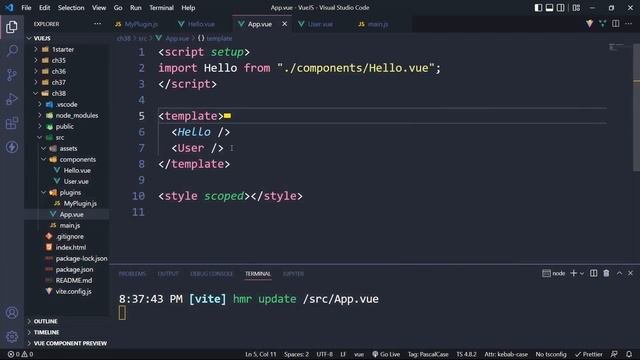This screenshot has width=640, height=360.
Task: Open the Terminal menu
Action: 161,8
